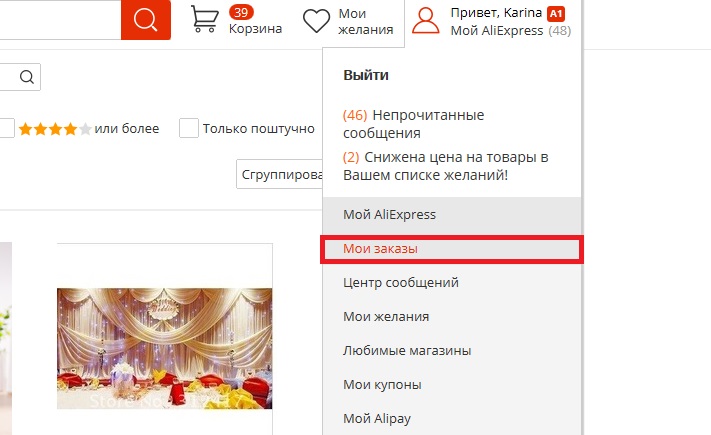Open the wedding backdrop product thumbnail
This screenshot has height=435, width=711.
tap(165, 348)
